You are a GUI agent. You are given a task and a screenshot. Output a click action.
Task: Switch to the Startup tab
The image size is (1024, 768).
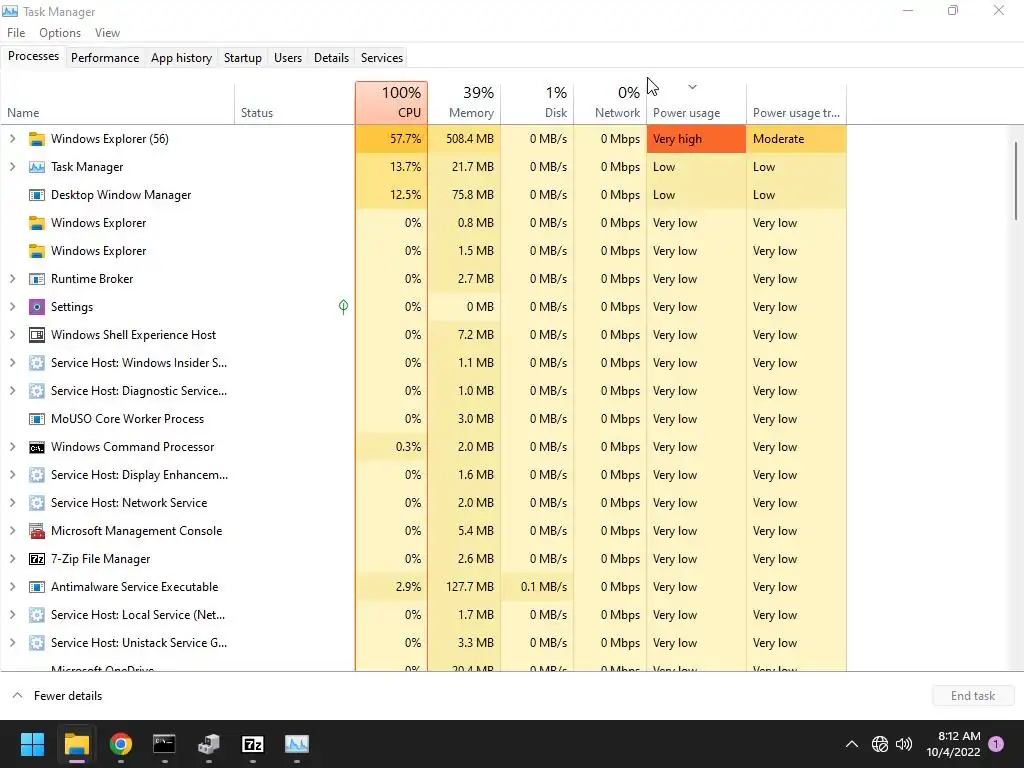coord(242,57)
